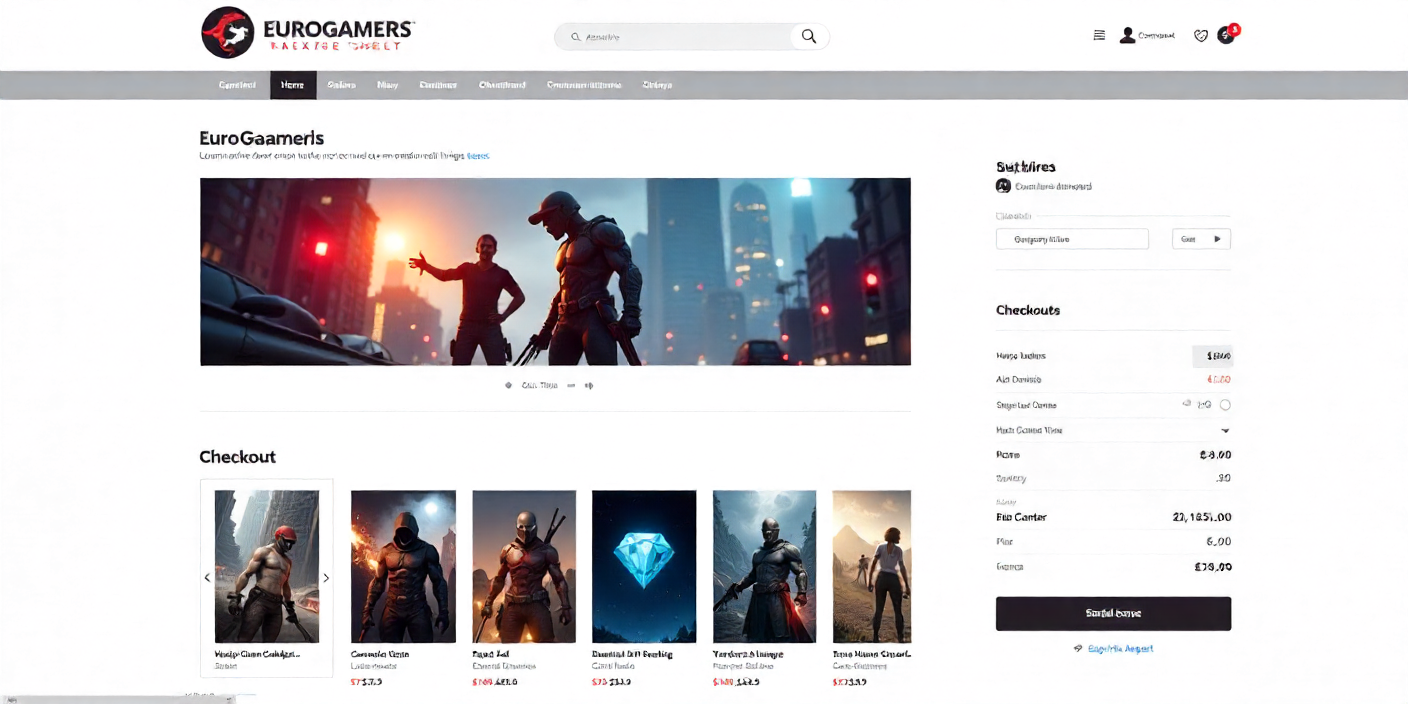Select the radio button next to the toggle
The width and height of the screenshot is (1408, 704).
click(x=1226, y=404)
